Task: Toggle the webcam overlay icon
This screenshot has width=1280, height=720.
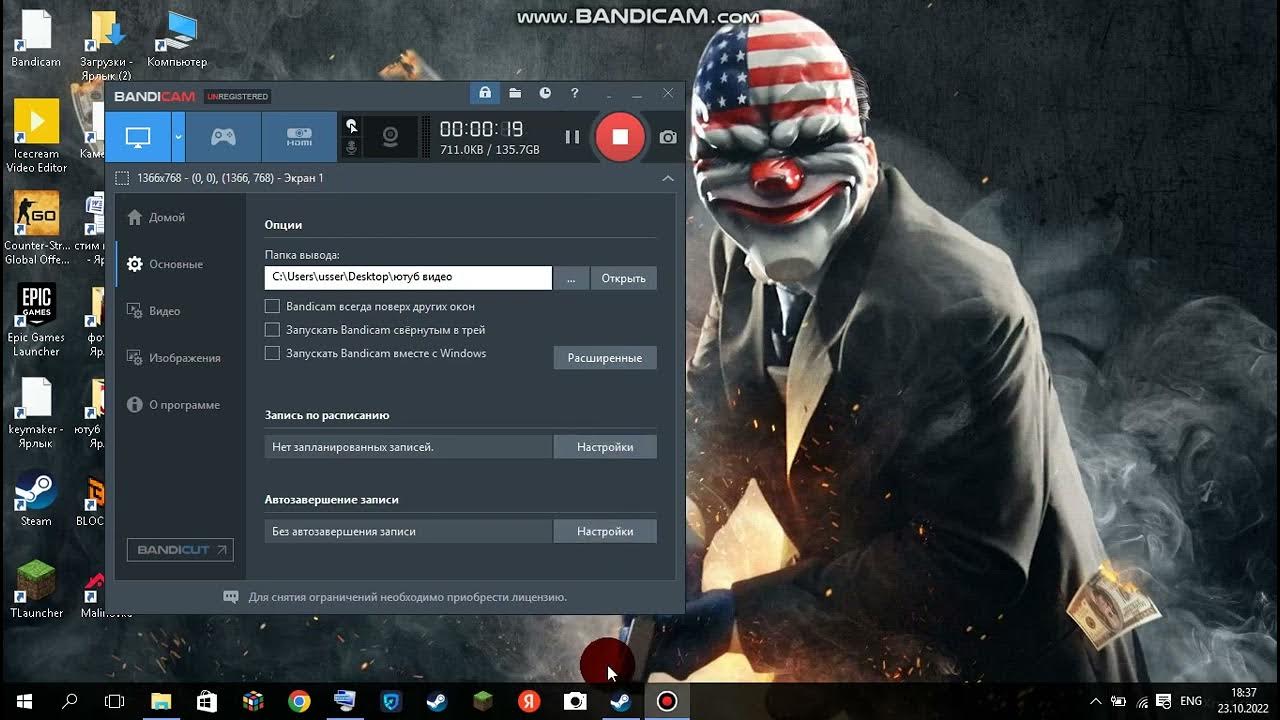Action: tap(391, 137)
